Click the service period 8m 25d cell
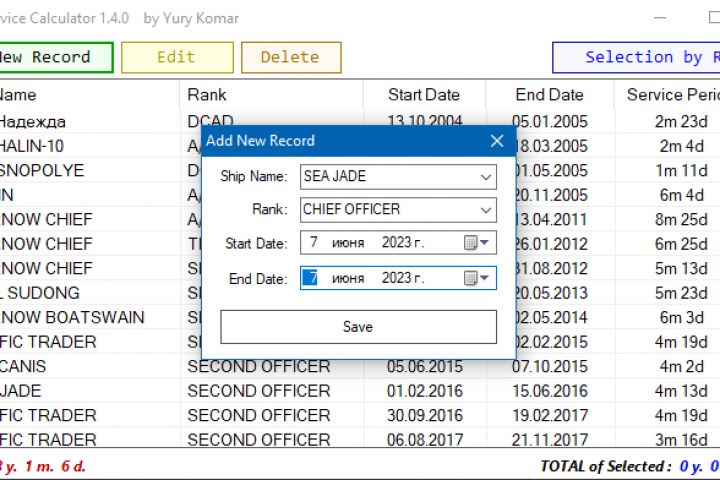 681,220
